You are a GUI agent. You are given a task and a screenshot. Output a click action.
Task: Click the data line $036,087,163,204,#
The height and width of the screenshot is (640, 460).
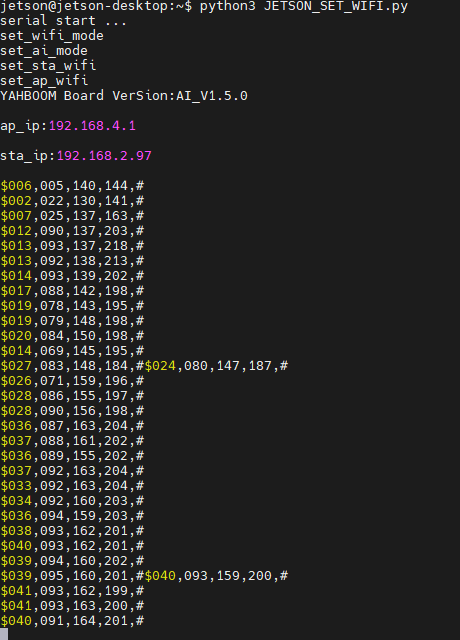point(72,426)
